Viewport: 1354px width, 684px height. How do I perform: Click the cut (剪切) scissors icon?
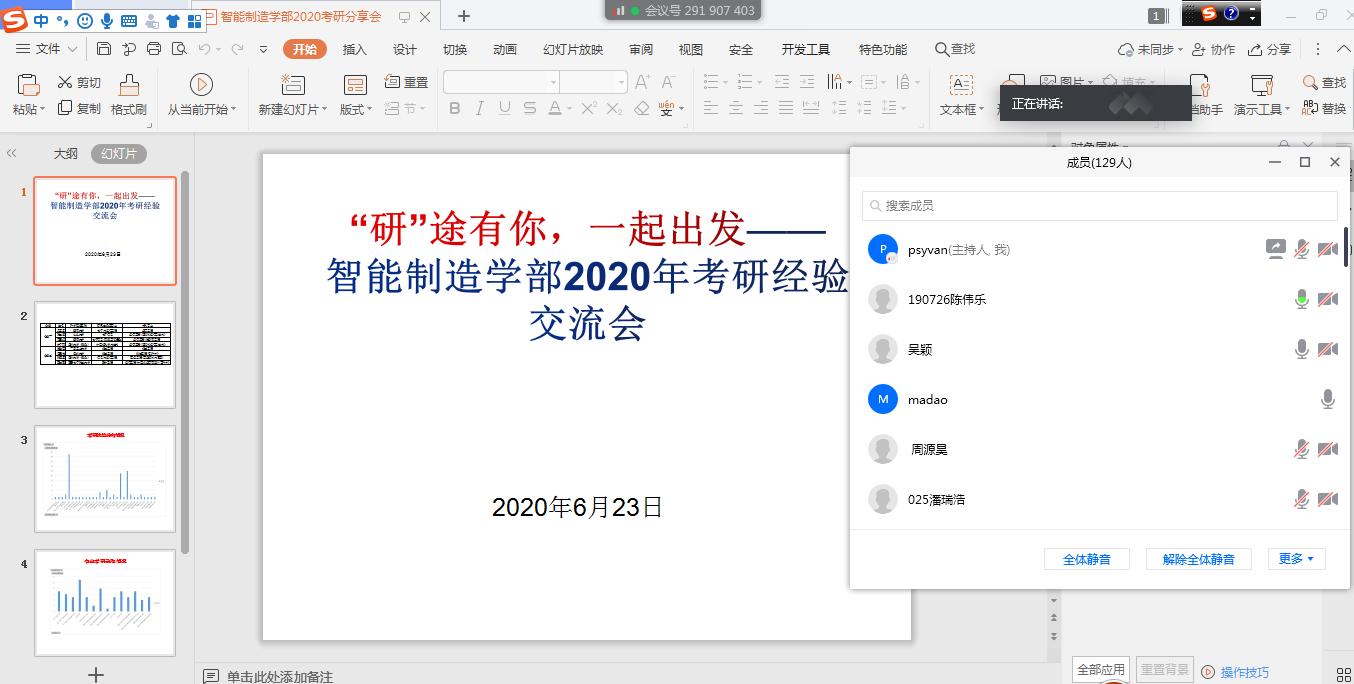[x=65, y=83]
